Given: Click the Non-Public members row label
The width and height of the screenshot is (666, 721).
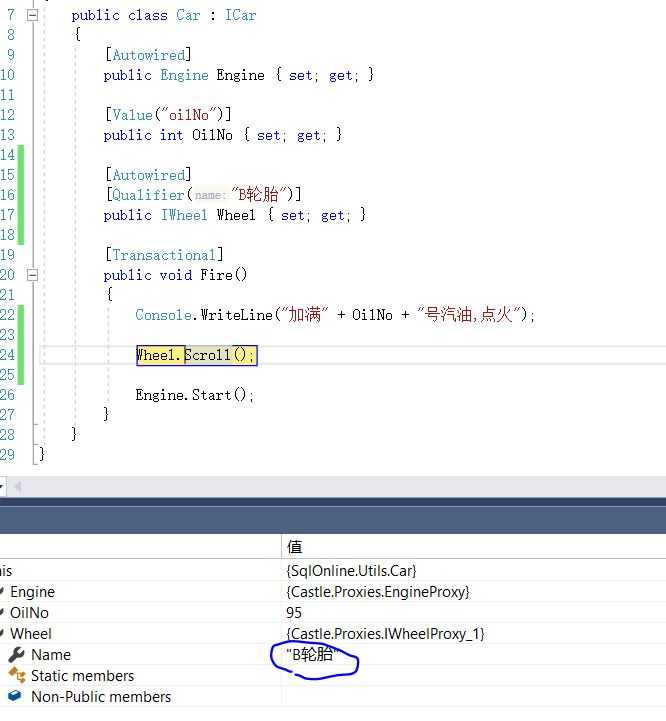Looking at the screenshot, I should (x=101, y=697).
